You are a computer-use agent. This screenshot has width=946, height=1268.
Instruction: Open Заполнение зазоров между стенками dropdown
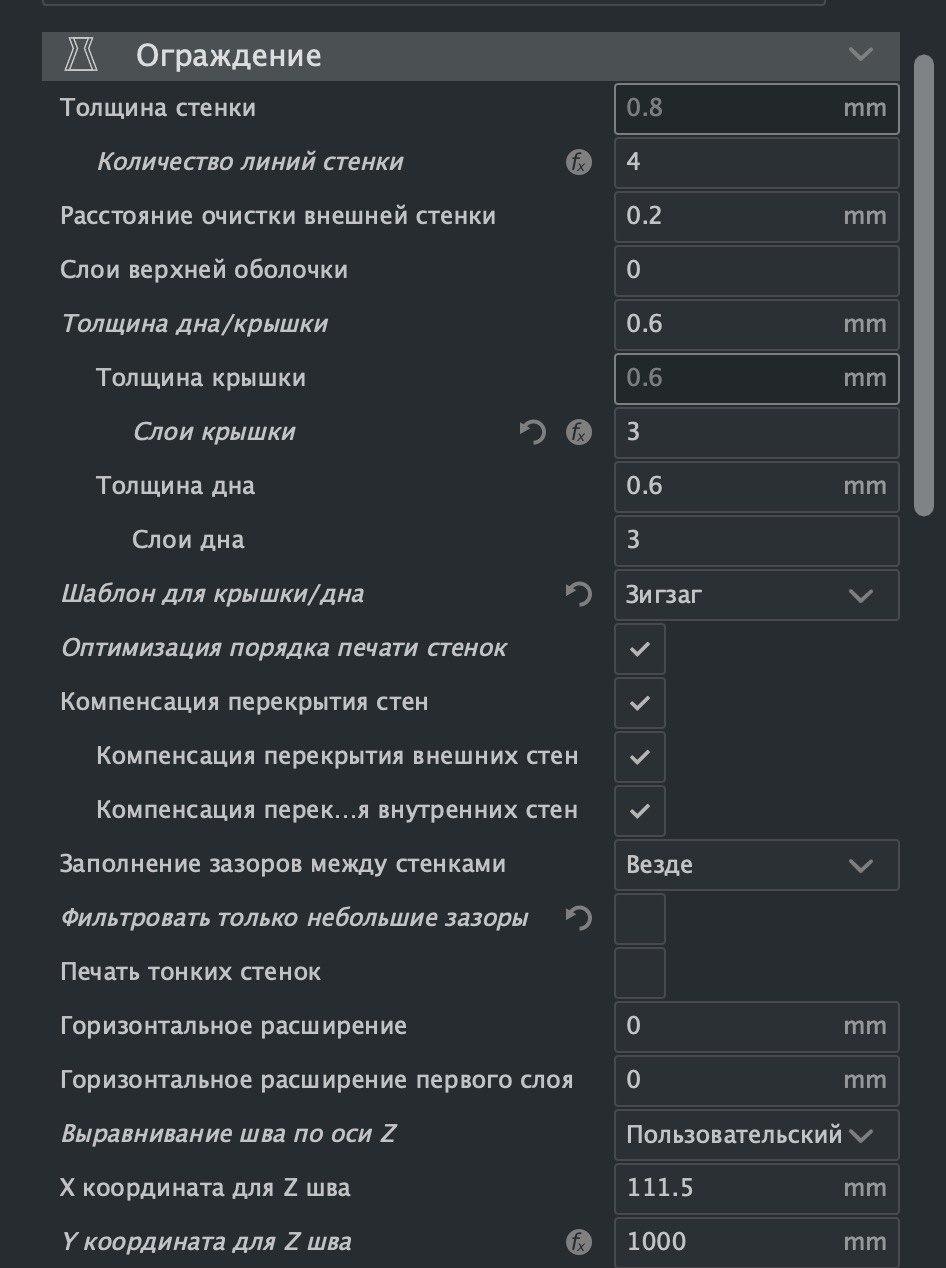[757, 865]
